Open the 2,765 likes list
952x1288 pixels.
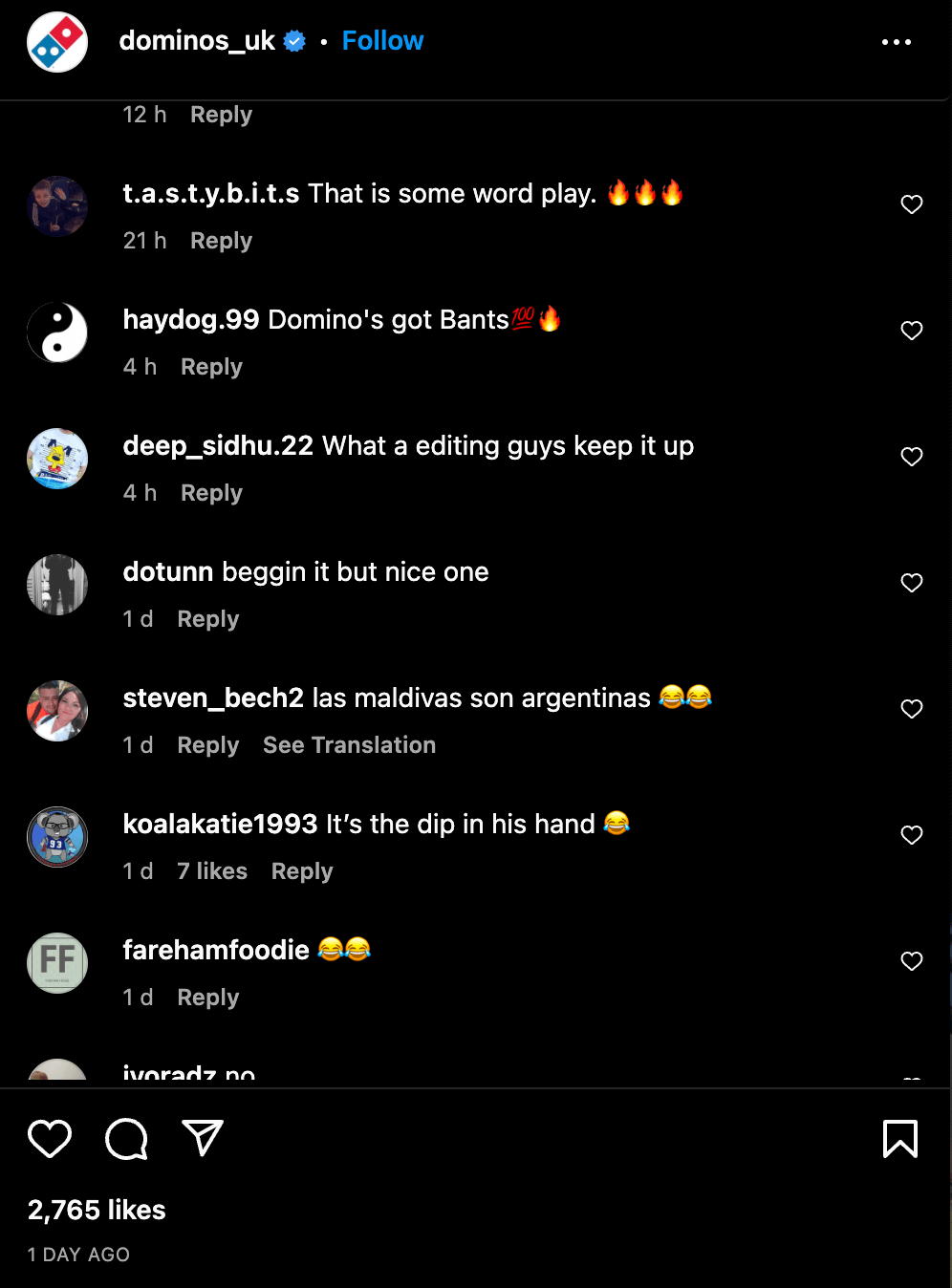[x=96, y=1210]
